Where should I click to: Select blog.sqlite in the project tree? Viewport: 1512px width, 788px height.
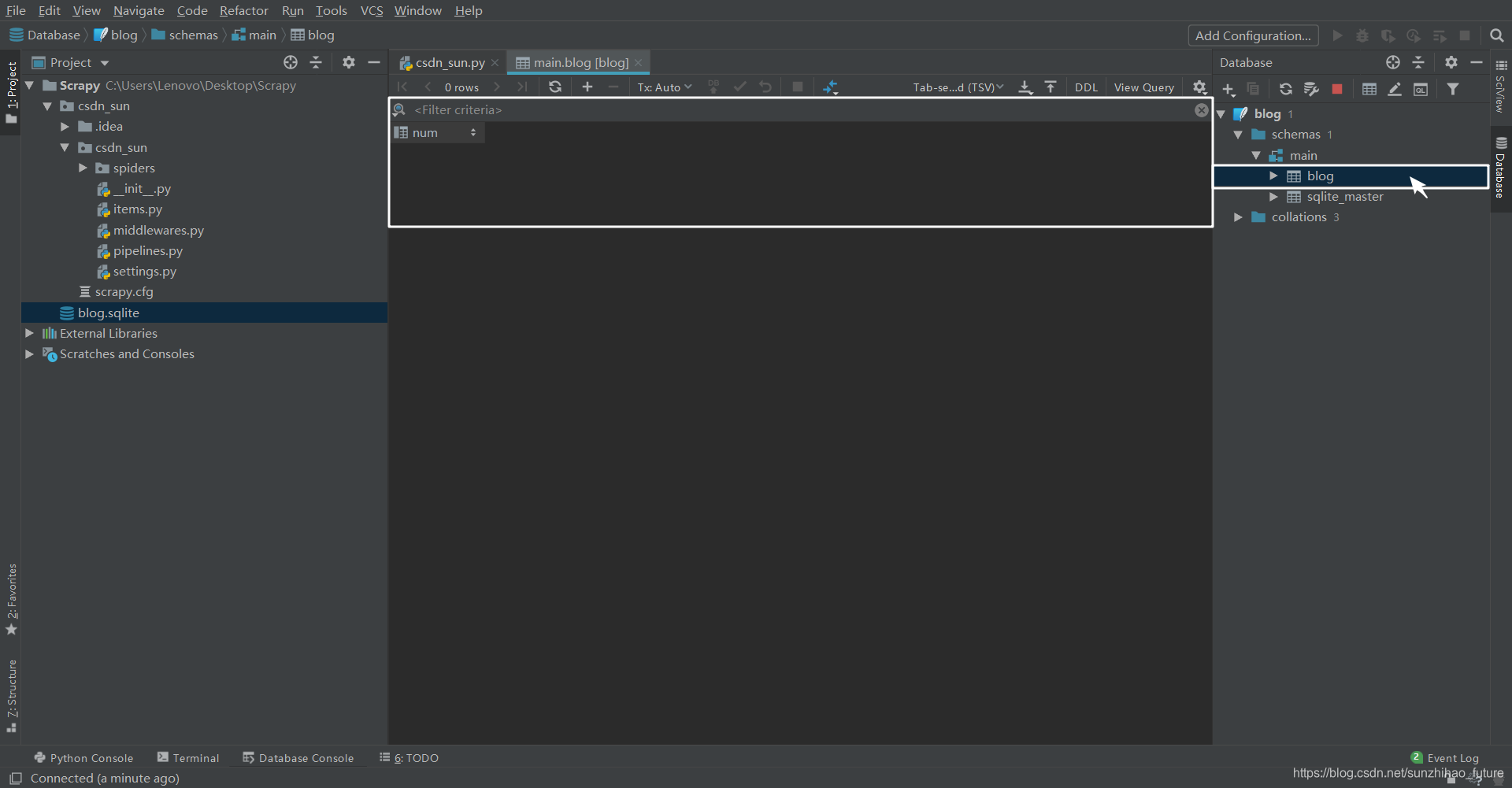coord(204,313)
